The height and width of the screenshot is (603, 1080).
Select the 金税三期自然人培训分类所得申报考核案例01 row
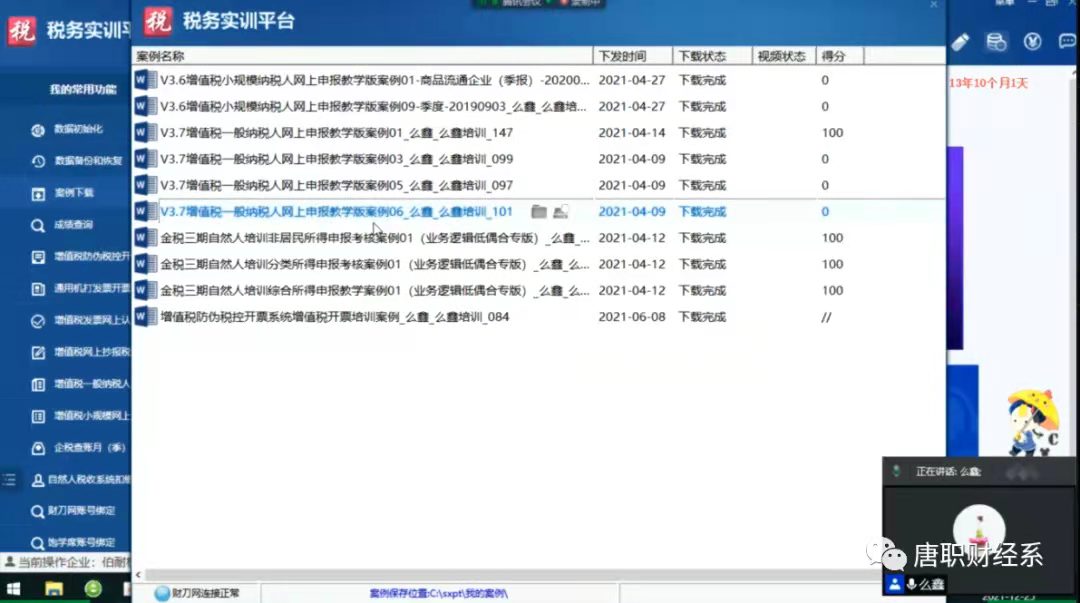(539, 264)
